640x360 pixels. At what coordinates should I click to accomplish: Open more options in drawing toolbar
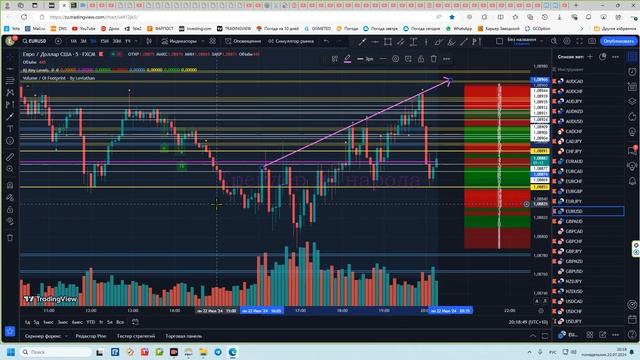click(447, 59)
